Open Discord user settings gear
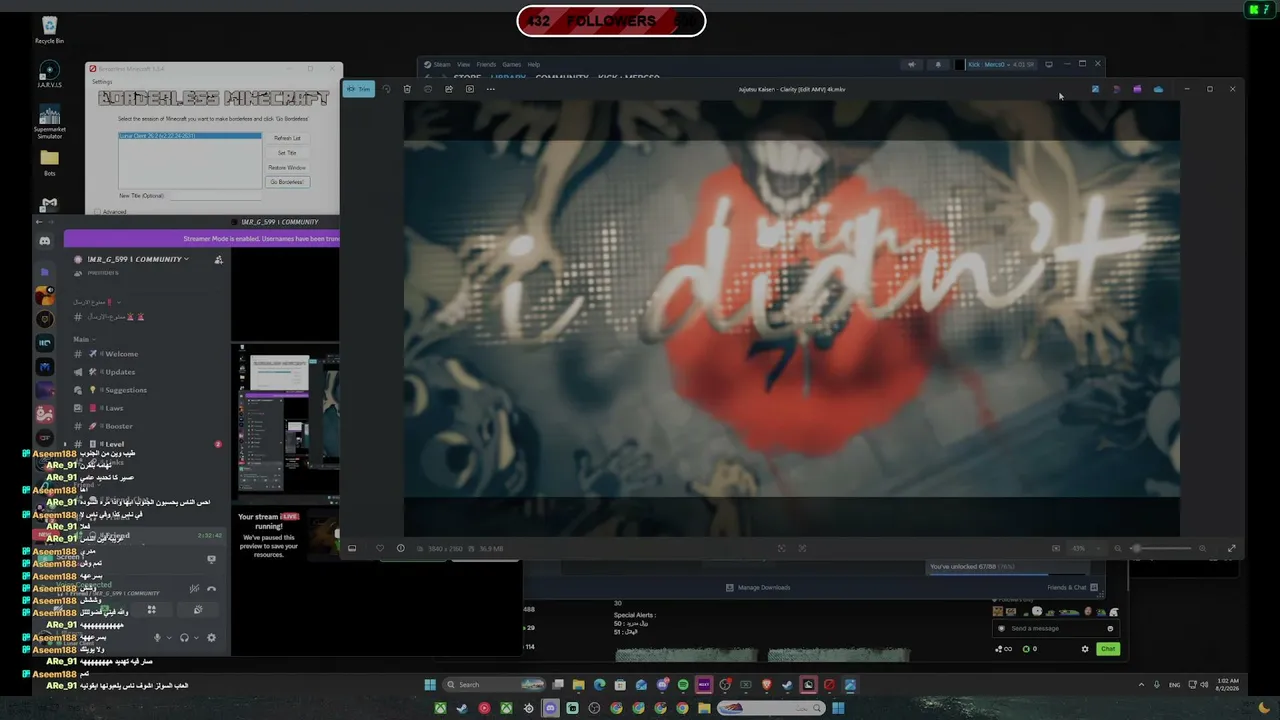Screen dimensions: 1280x720 tap(211, 637)
